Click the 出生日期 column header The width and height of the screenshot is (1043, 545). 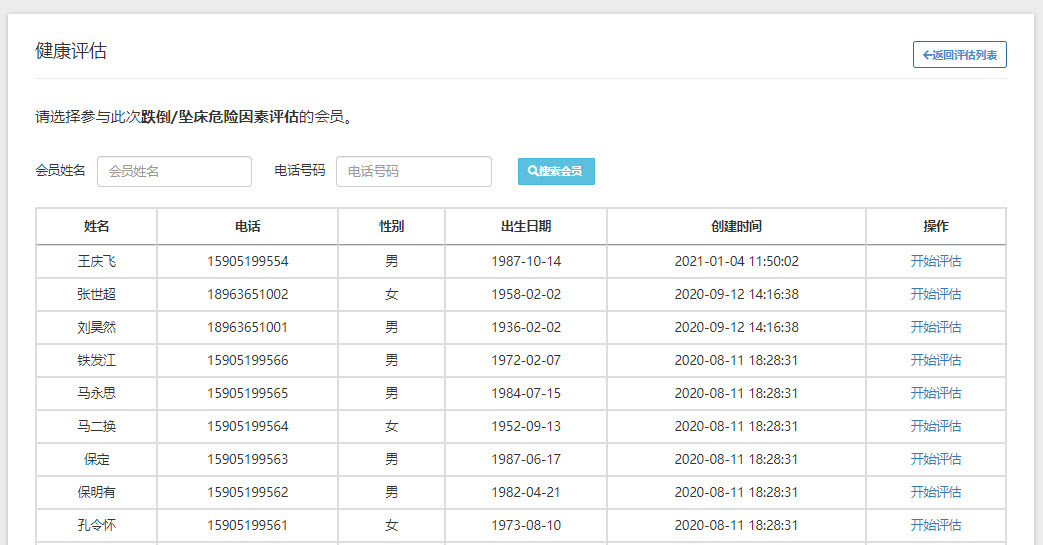526,227
